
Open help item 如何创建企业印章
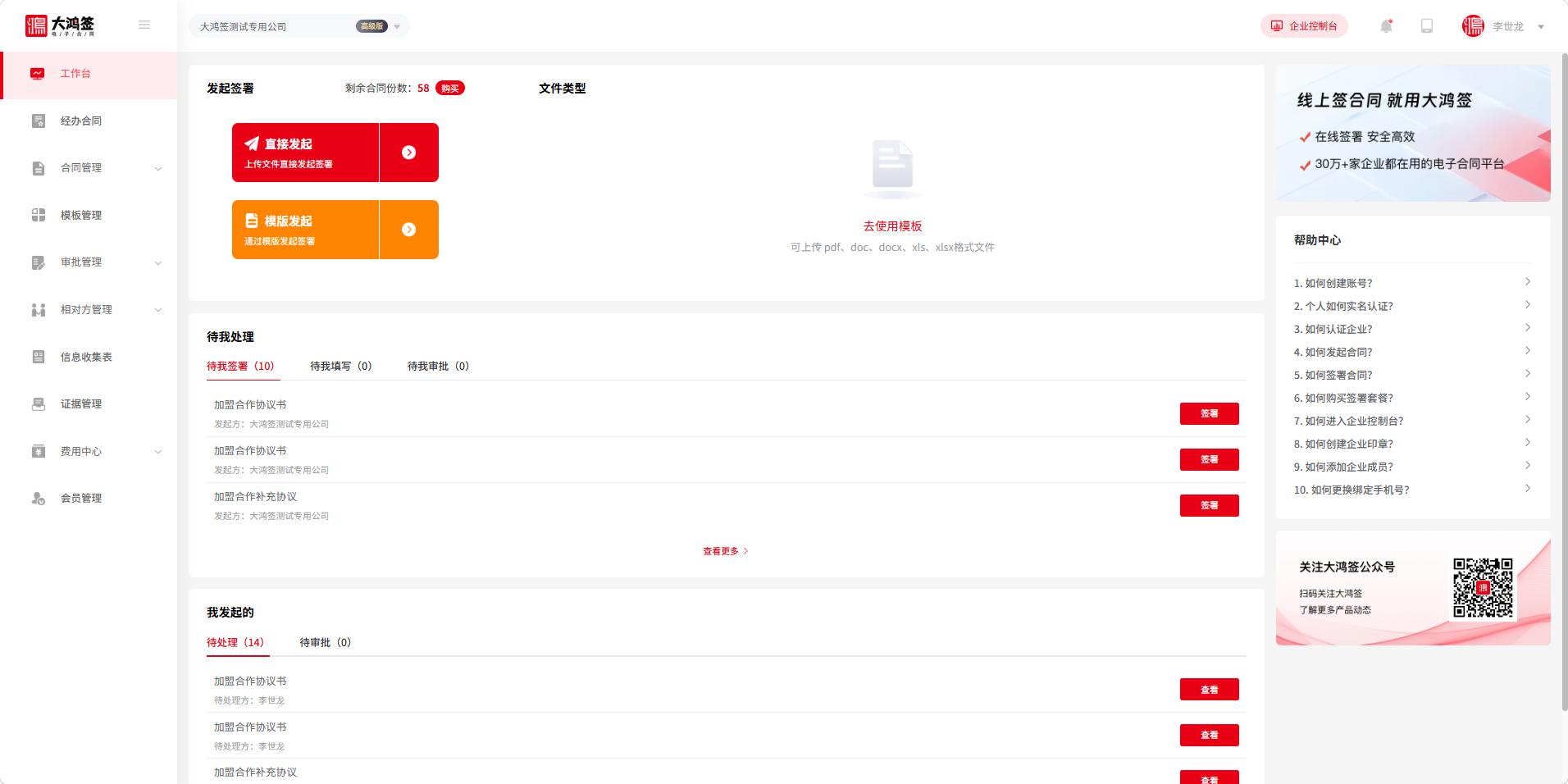coord(1343,444)
